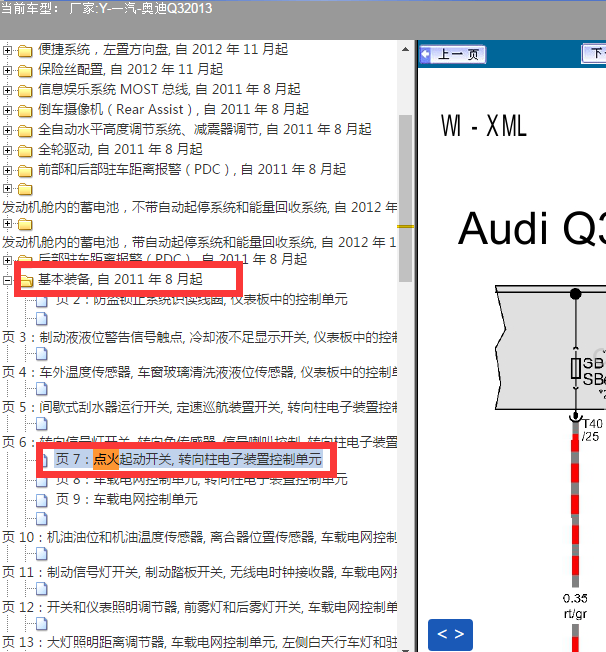Click folder icon of 保险丝配置 entry

(x=25, y=70)
